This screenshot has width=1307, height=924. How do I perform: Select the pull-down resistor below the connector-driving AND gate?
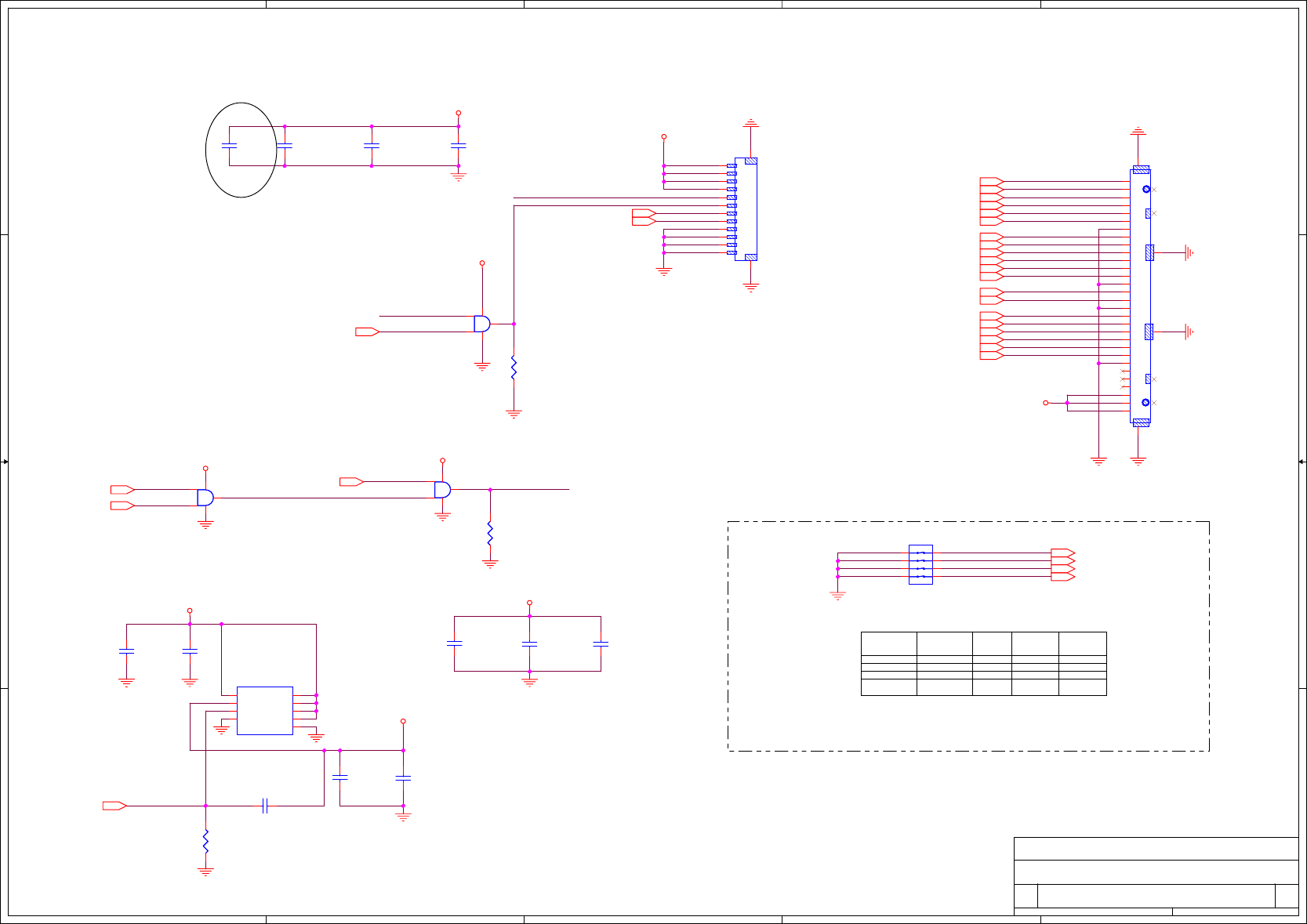tap(514, 368)
